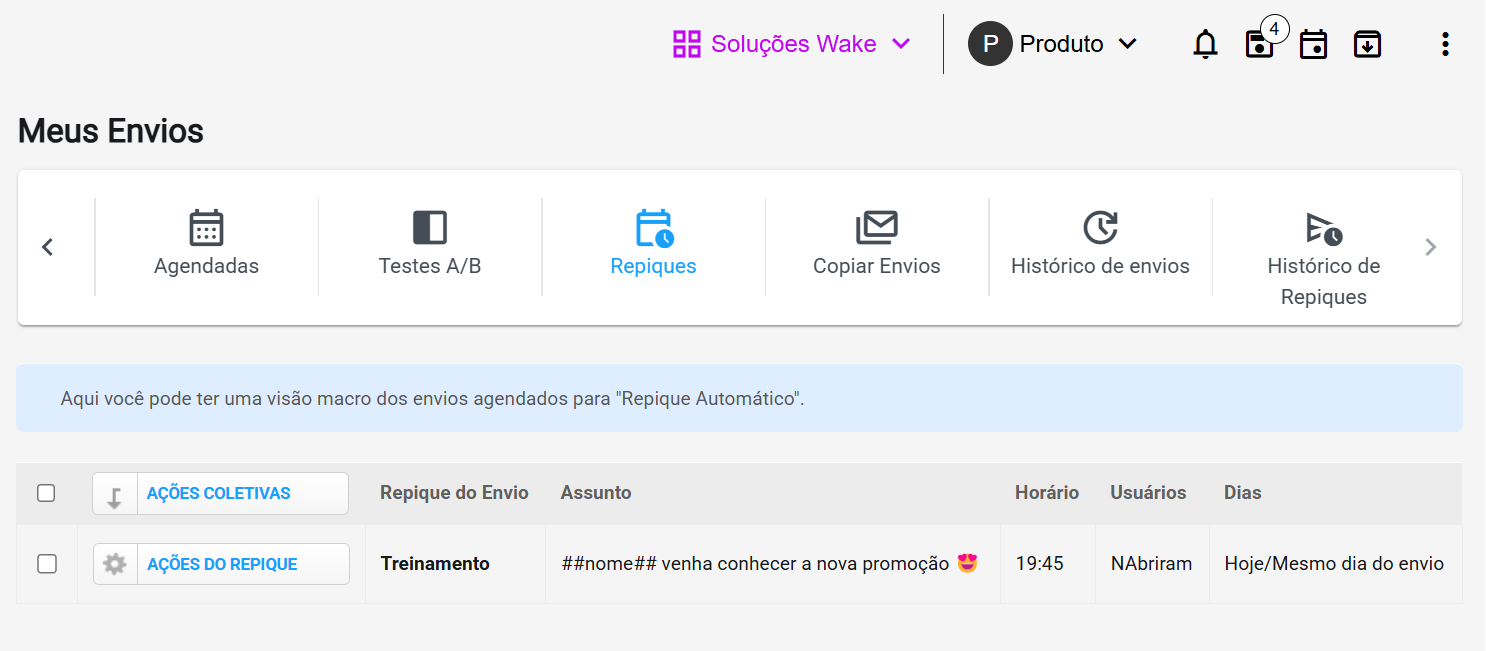Image resolution: width=1486 pixels, height=651 pixels.
Task: Switch to the Testes A/B tab
Action: pyautogui.click(x=430, y=247)
